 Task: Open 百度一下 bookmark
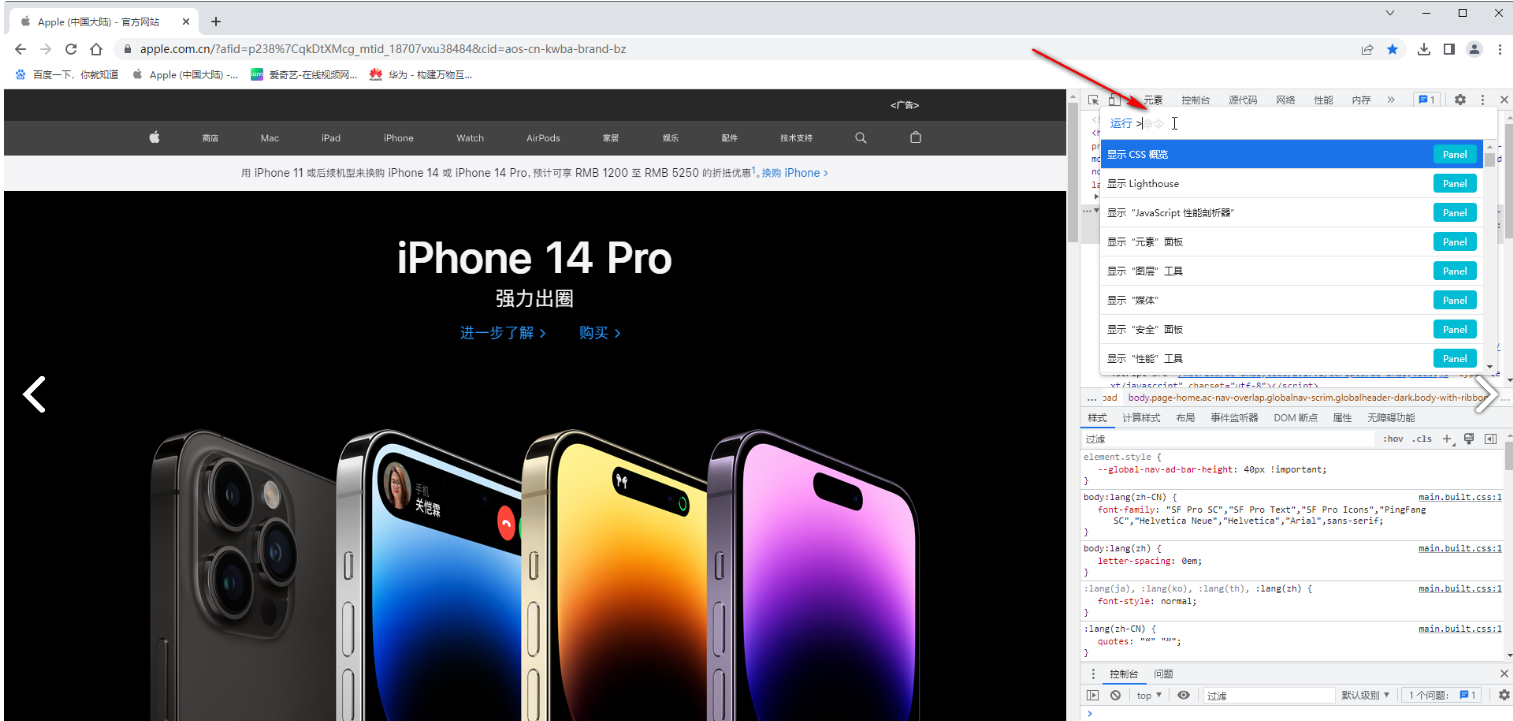[x=67, y=74]
